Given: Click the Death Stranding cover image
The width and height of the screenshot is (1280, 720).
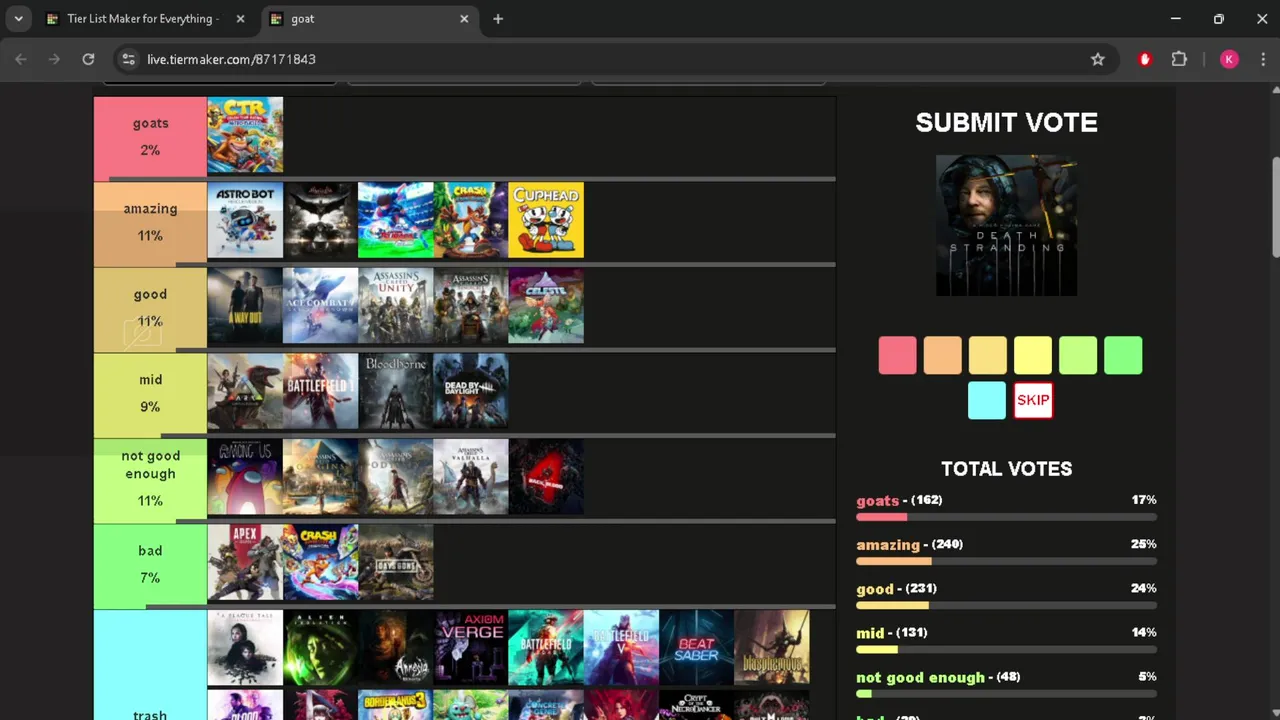Looking at the screenshot, I should coord(1006,225).
